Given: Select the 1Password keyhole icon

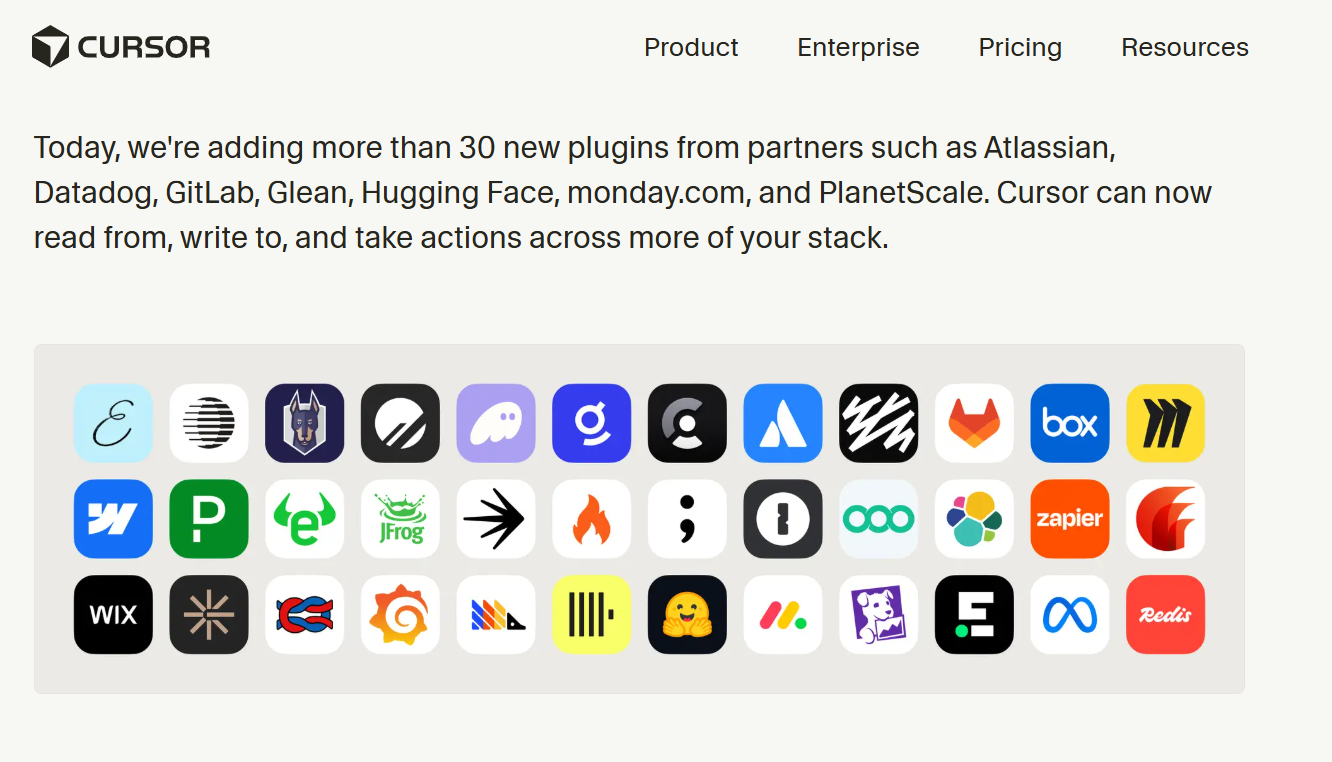Looking at the screenshot, I should (783, 519).
